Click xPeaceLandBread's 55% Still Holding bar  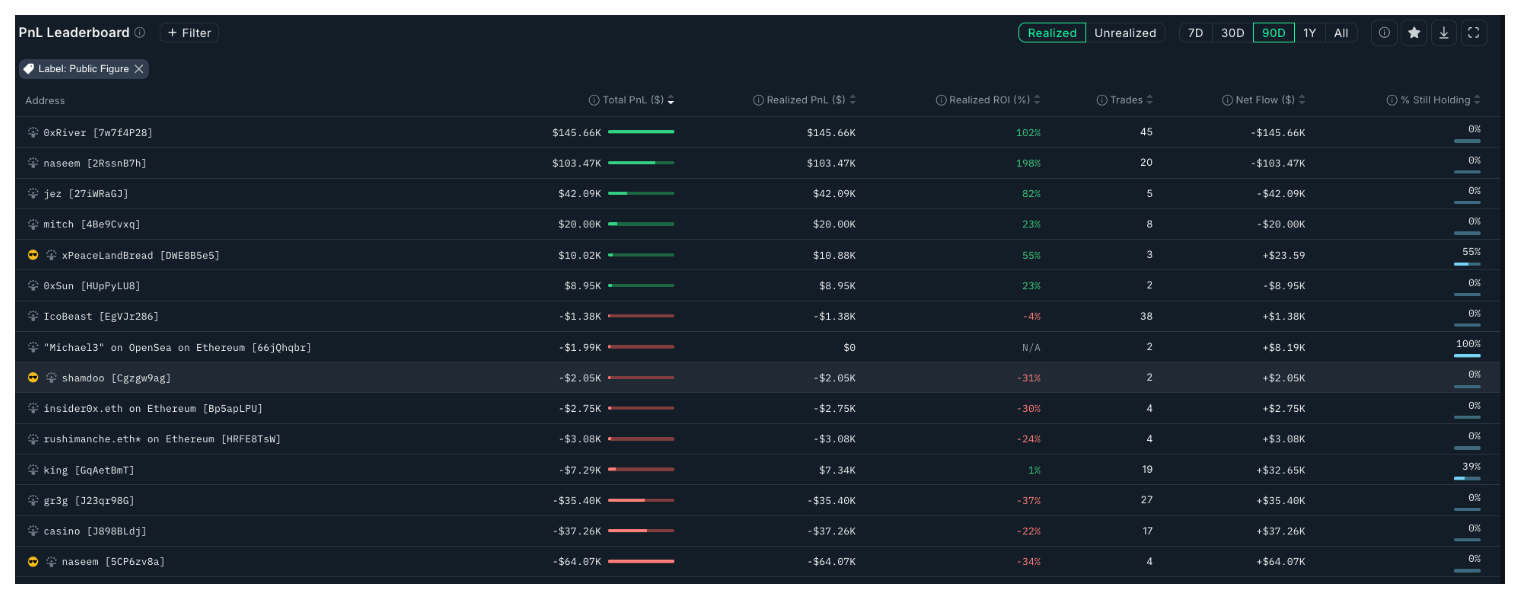pos(1467,264)
